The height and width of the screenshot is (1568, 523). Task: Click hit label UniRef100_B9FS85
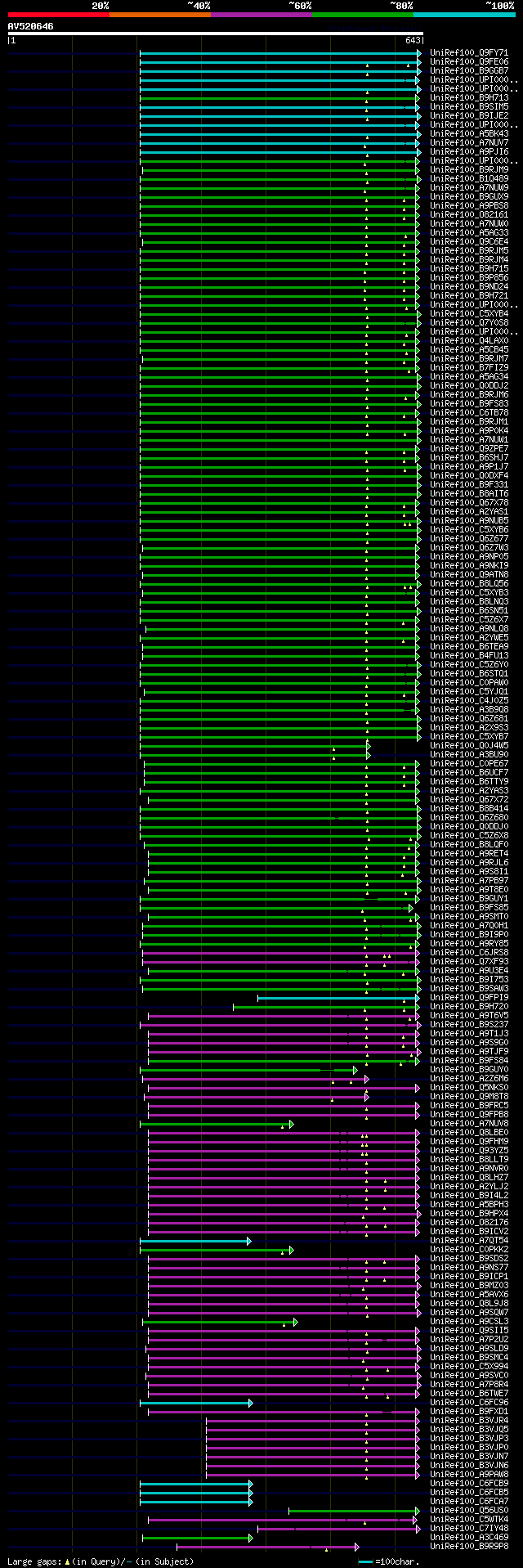469,908
